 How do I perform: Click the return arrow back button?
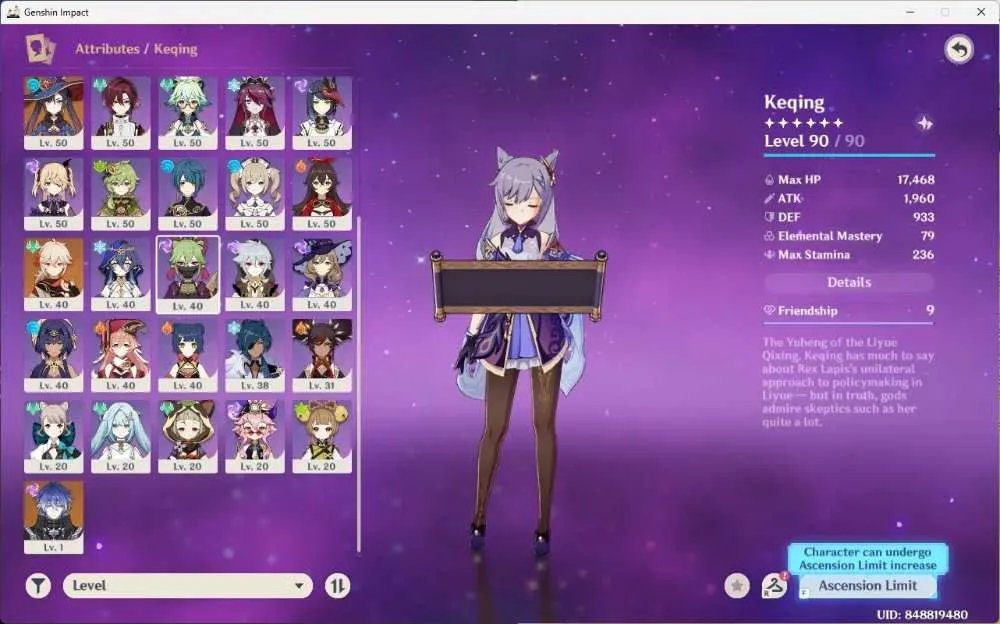point(959,49)
